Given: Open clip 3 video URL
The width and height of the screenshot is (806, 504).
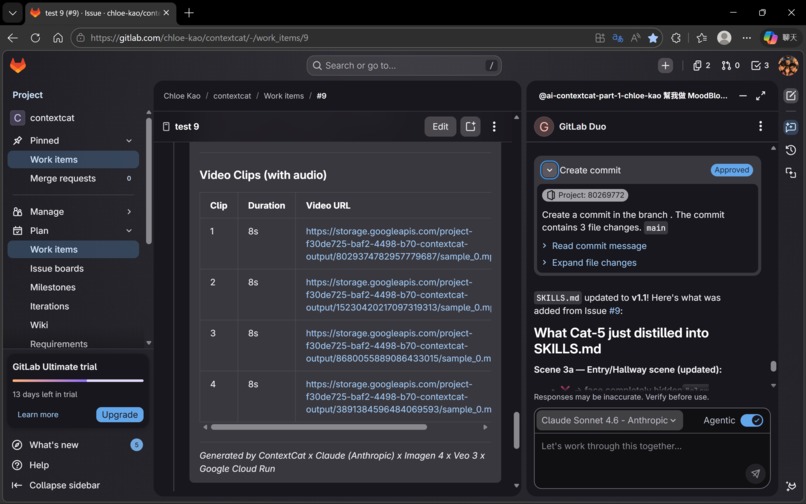Looking at the screenshot, I should pos(398,346).
